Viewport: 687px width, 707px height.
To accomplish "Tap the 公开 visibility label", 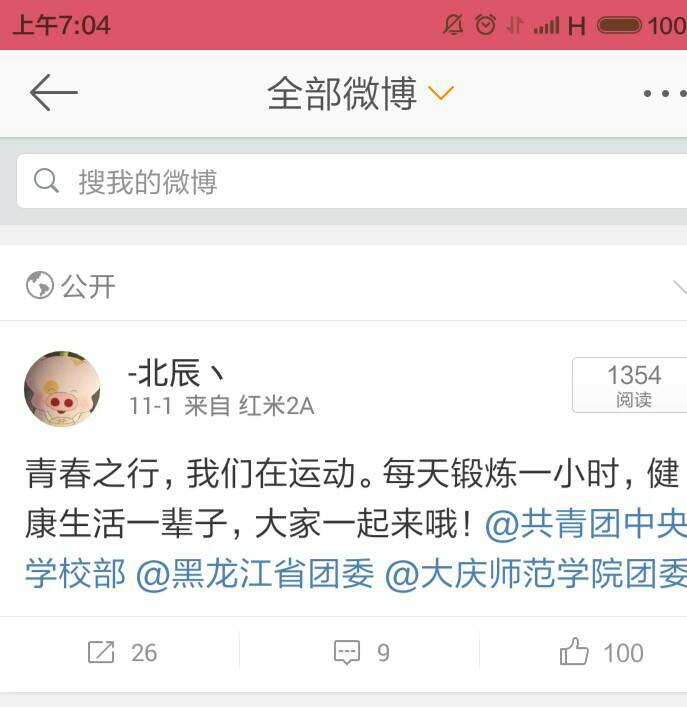I will (x=88, y=286).
